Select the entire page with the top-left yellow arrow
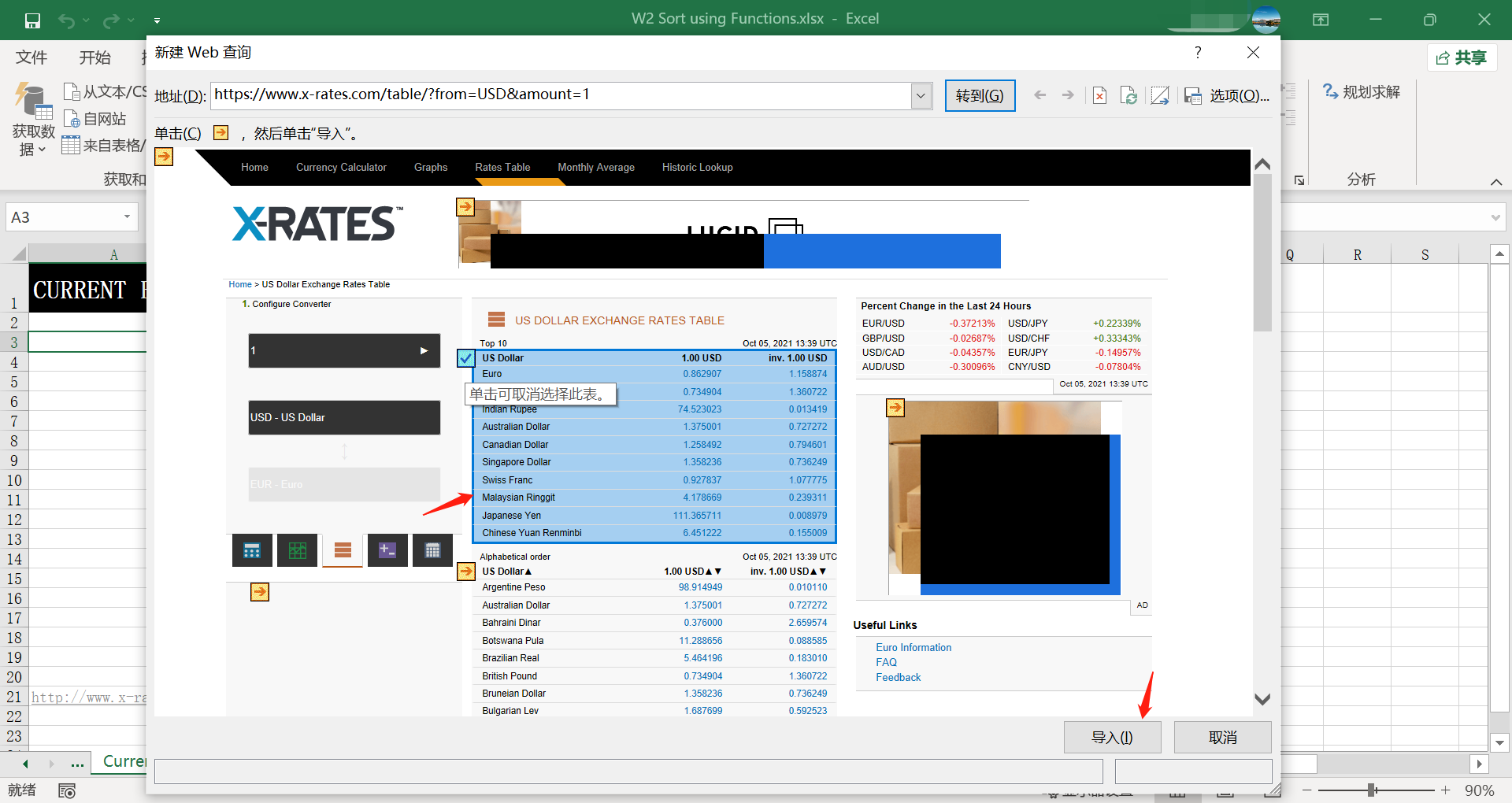The height and width of the screenshot is (803, 1512). tap(164, 157)
